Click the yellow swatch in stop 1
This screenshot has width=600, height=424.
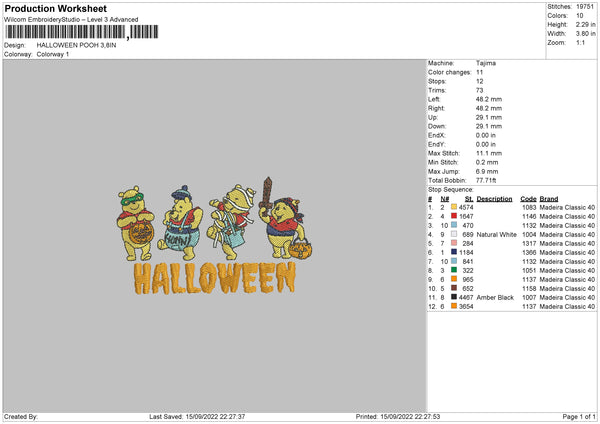click(x=455, y=207)
